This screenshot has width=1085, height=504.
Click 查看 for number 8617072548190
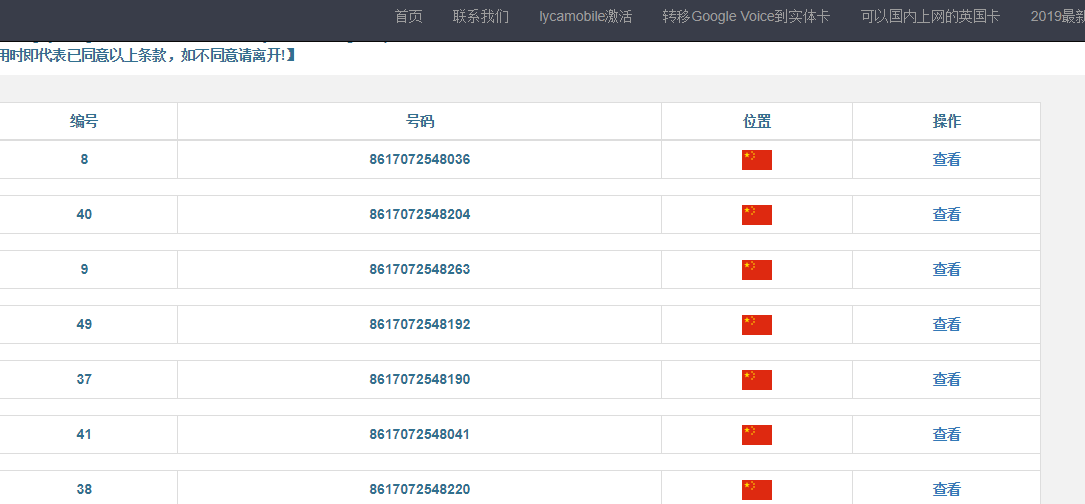pos(946,380)
